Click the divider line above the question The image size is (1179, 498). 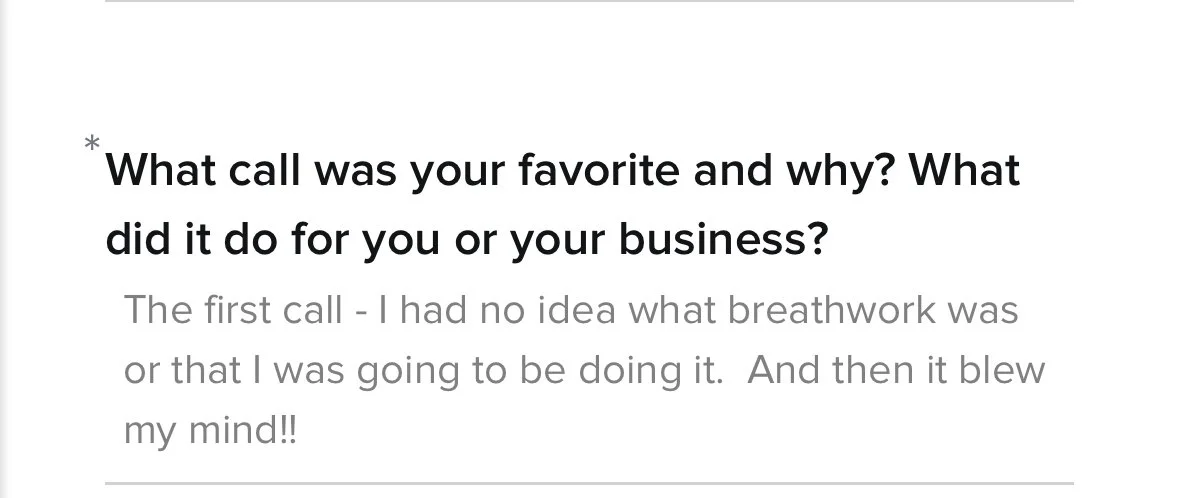[x=589, y=1]
